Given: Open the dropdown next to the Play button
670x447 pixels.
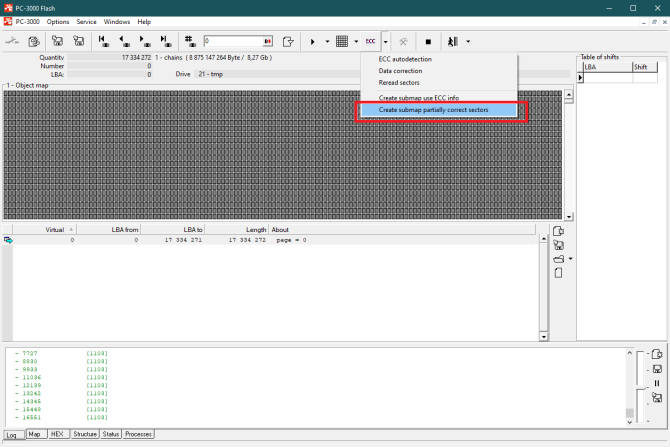Looking at the screenshot, I should pyautogui.click(x=327, y=41).
